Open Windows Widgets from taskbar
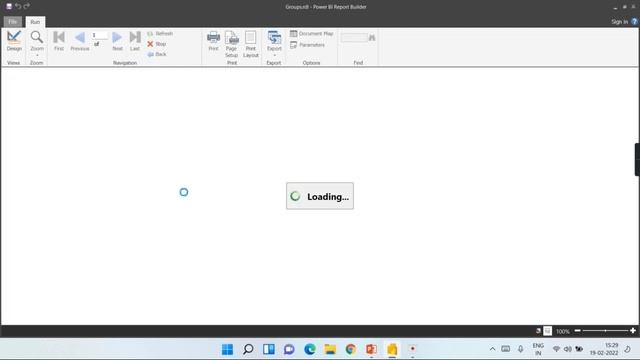This screenshot has height=360, width=640. click(269, 349)
